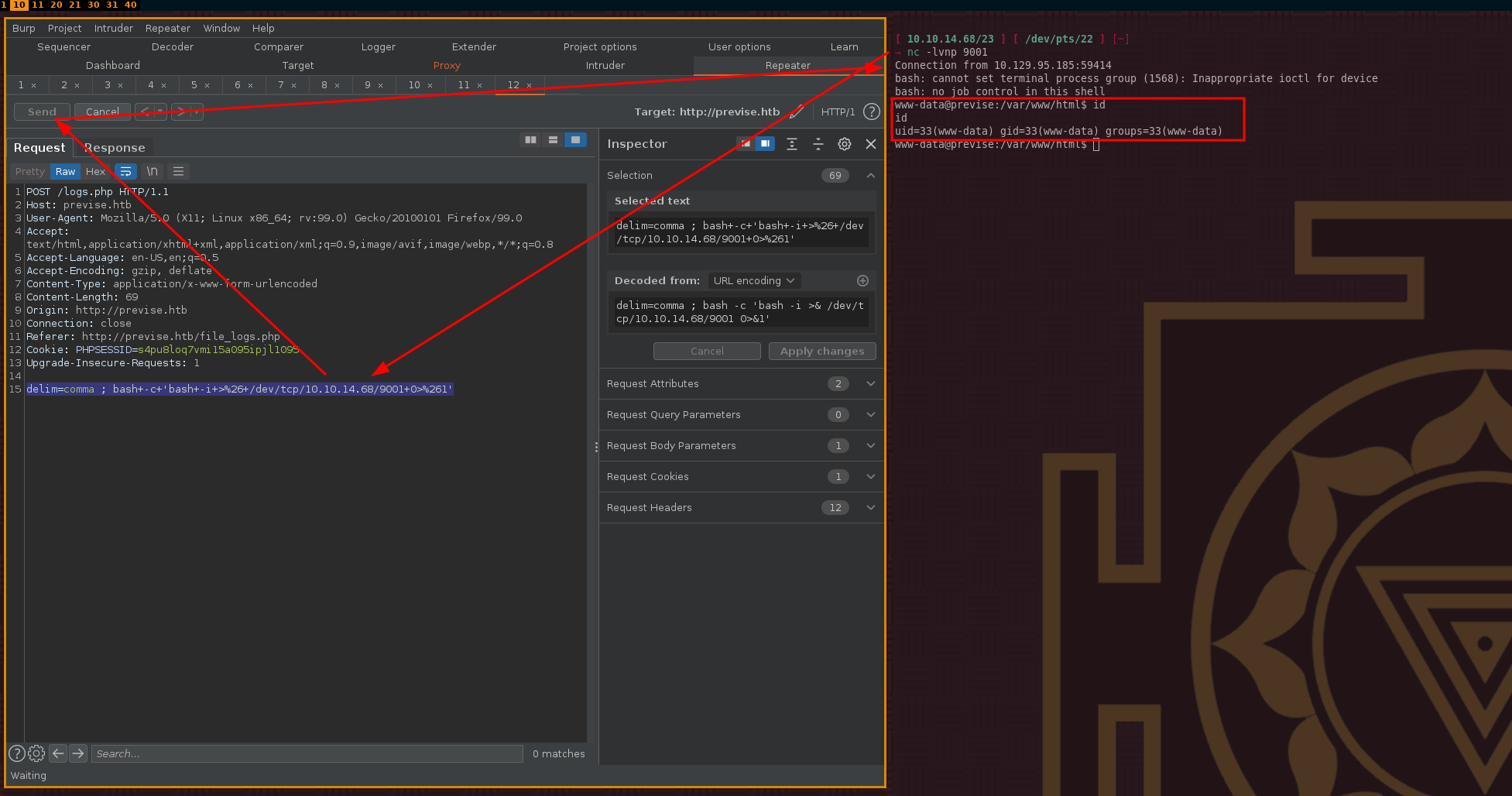Select Repeater request tab 5
1512x796 pixels.
194,84
